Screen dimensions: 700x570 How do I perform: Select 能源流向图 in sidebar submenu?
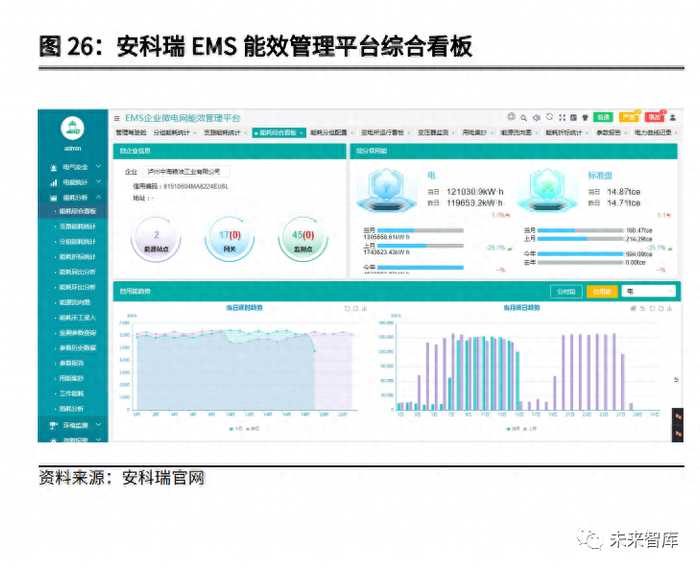point(75,302)
